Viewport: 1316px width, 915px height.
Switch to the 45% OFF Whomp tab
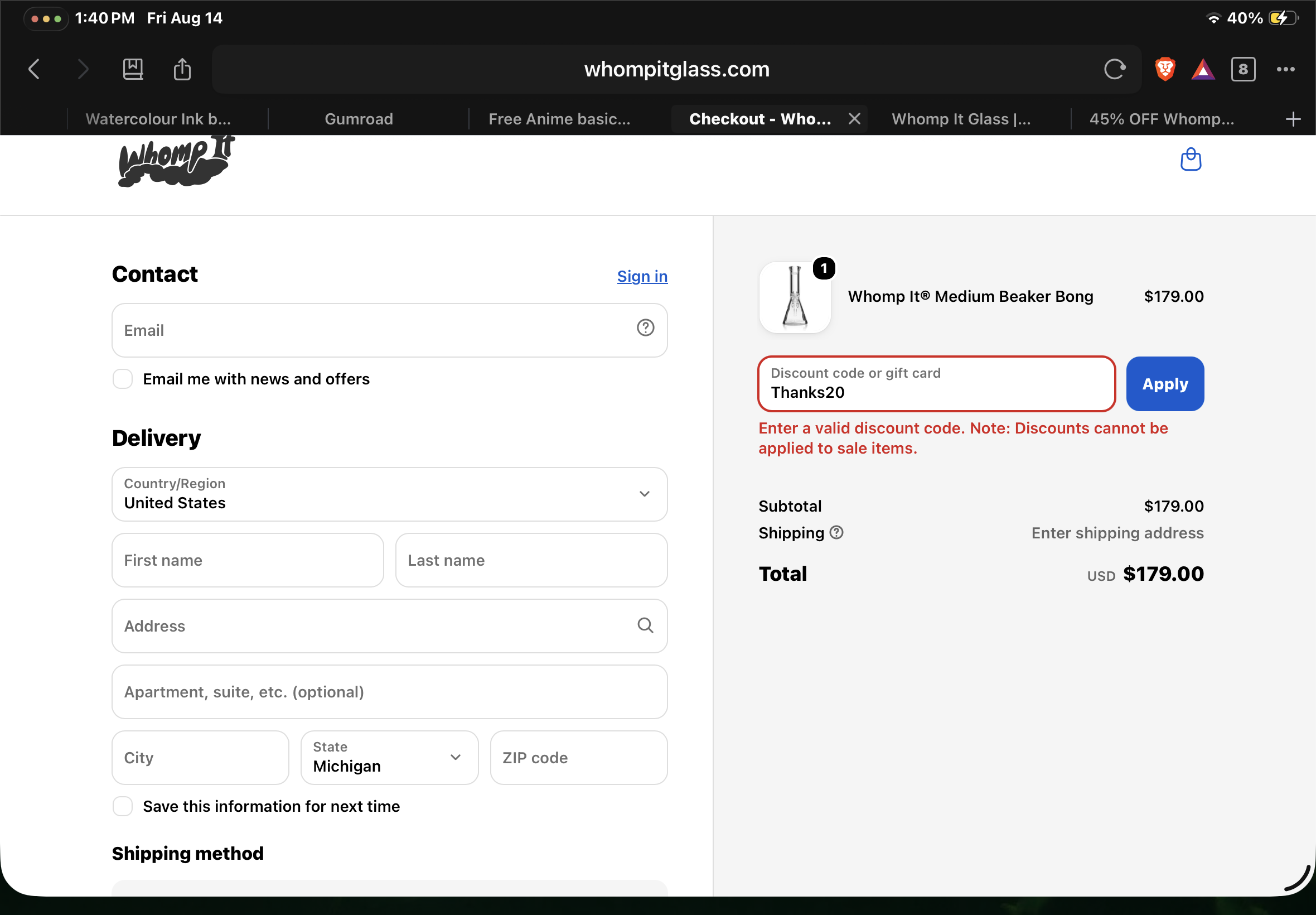coord(1162,119)
